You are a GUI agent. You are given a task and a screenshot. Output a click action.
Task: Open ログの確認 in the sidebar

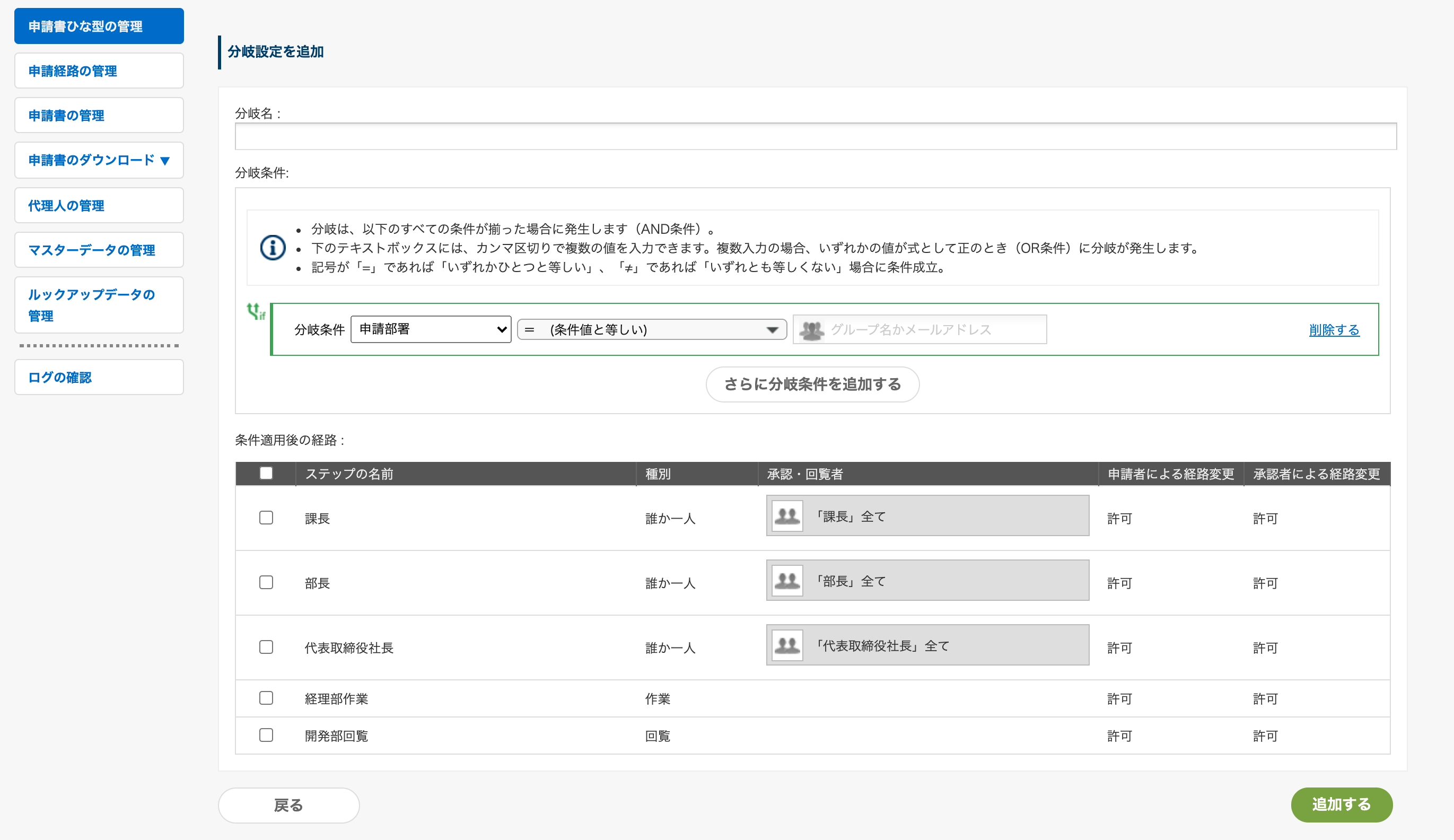tap(99, 377)
